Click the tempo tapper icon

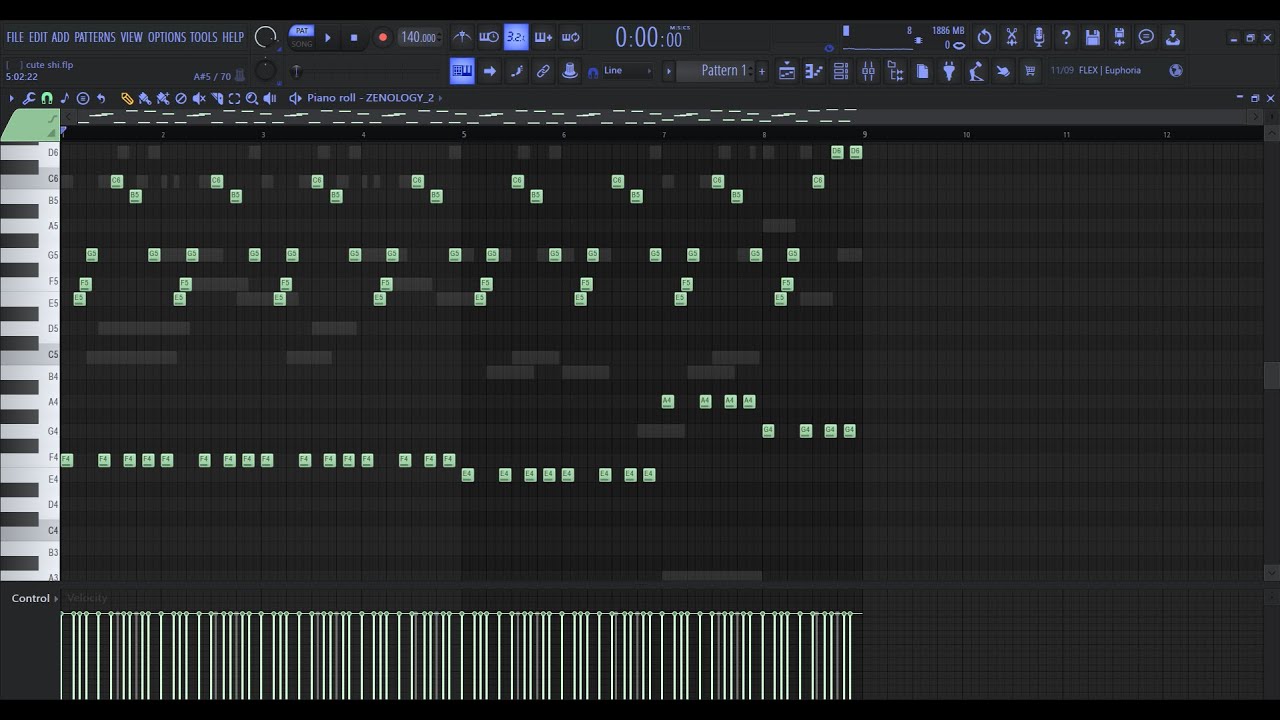[x=975, y=71]
